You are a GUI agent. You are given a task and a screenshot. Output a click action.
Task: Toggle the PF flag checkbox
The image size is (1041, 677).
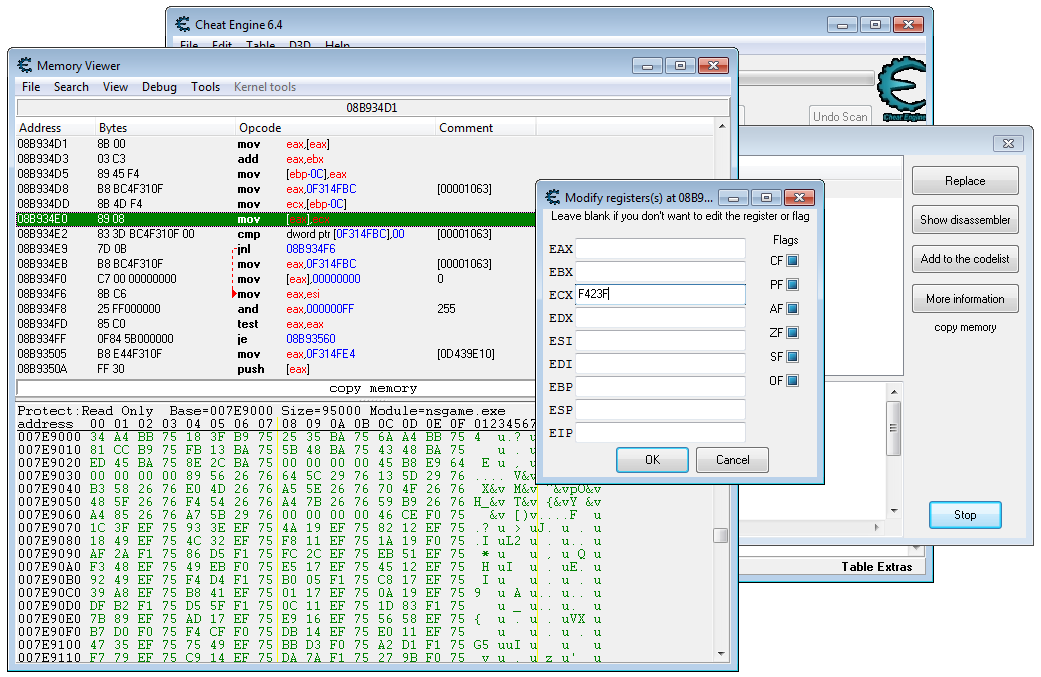[792, 285]
